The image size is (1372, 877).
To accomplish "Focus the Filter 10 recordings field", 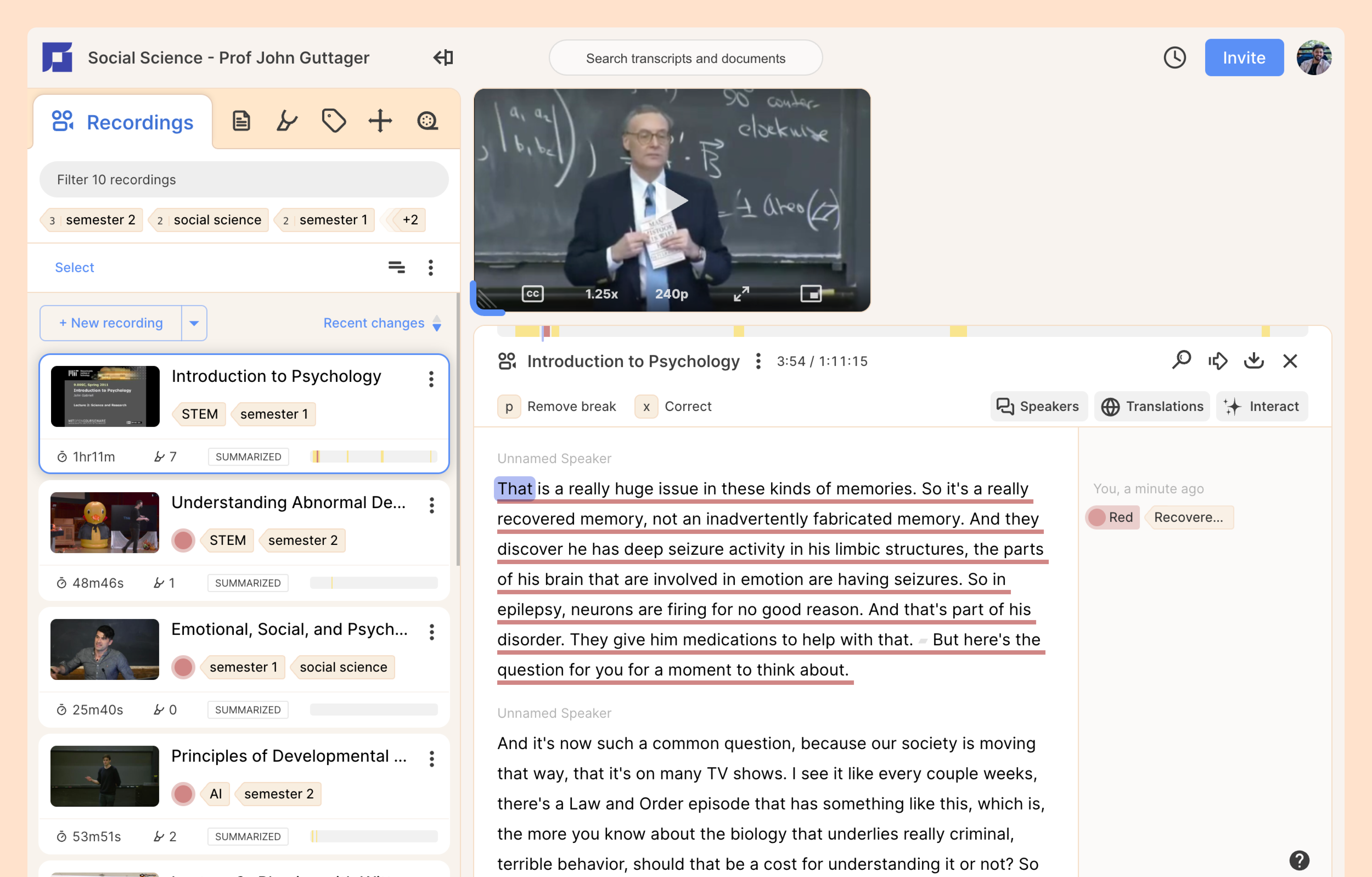I will click(244, 180).
